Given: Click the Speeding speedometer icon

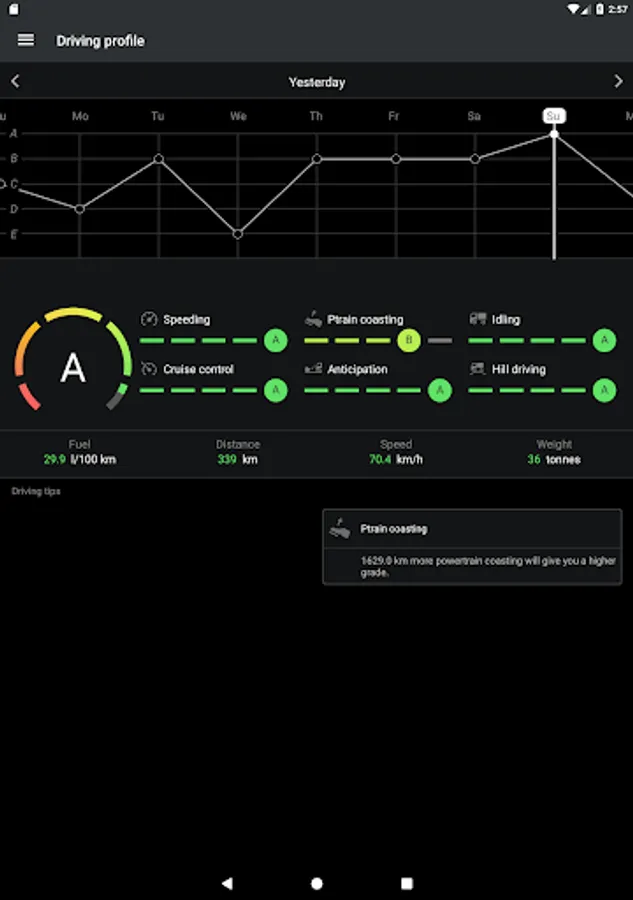Looking at the screenshot, I should click(x=149, y=319).
